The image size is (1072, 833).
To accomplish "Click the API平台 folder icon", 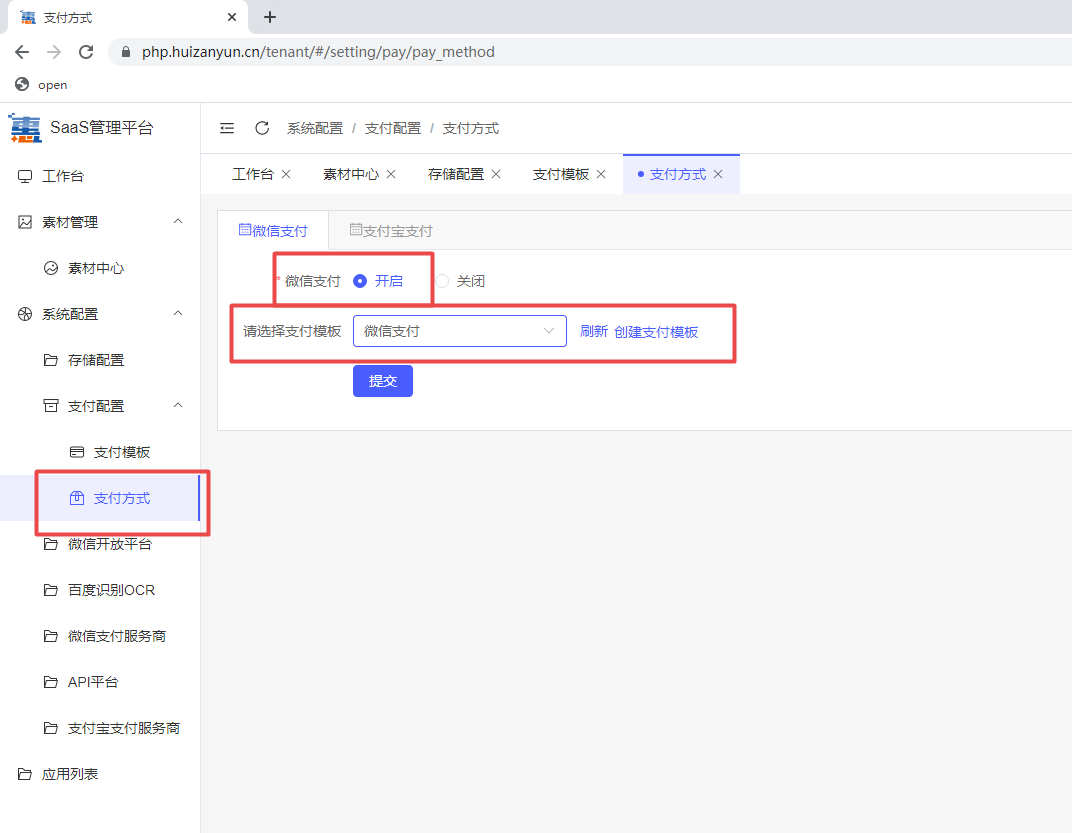I will (x=51, y=682).
